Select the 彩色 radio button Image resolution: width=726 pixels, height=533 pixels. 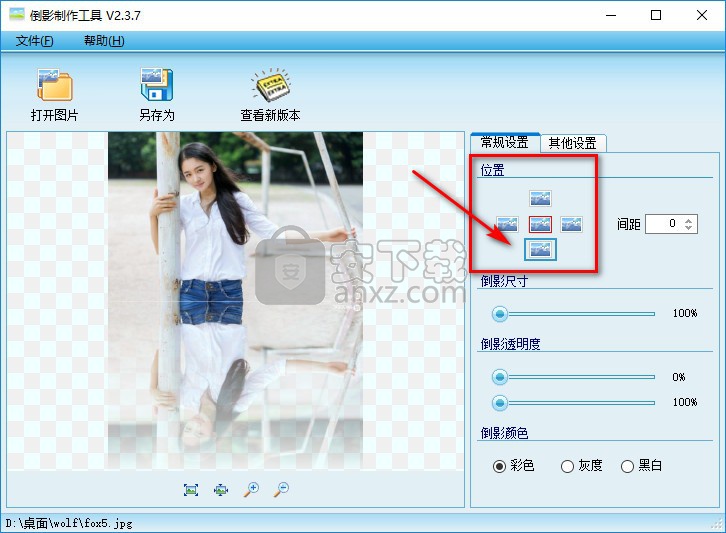tap(499, 466)
